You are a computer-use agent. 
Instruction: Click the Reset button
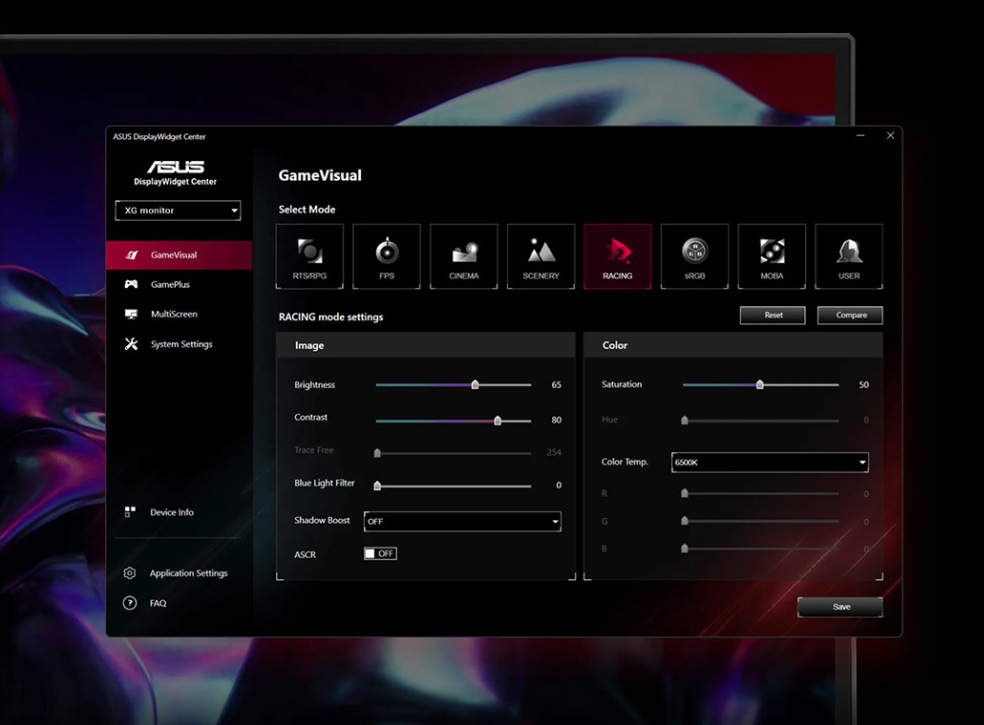773,315
